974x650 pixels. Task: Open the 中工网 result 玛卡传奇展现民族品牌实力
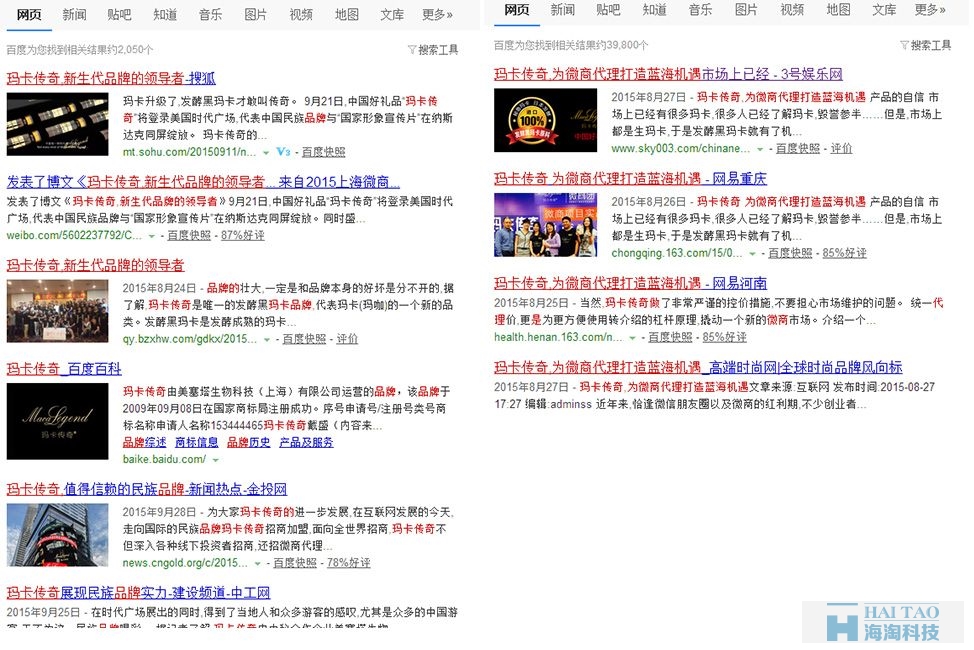point(139,593)
